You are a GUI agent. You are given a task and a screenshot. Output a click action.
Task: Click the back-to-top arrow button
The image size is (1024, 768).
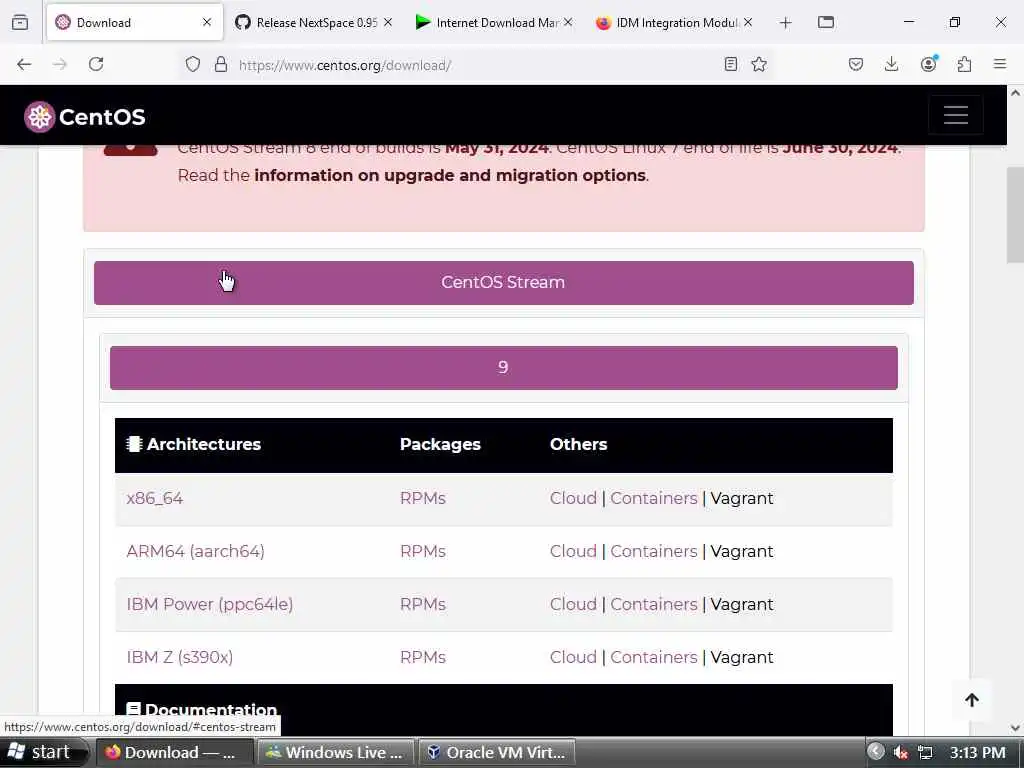click(972, 700)
